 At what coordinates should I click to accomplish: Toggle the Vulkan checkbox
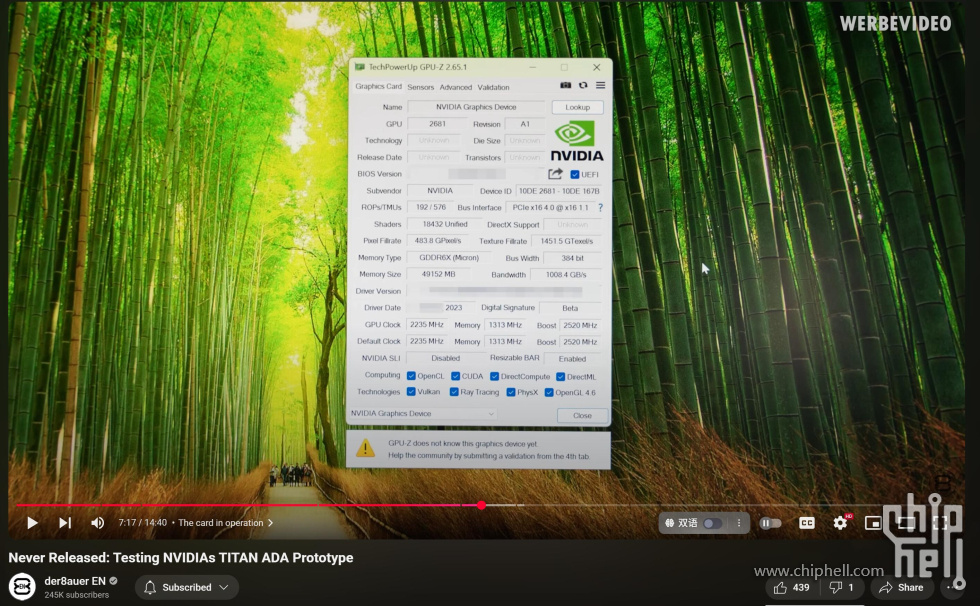(411, 392)
